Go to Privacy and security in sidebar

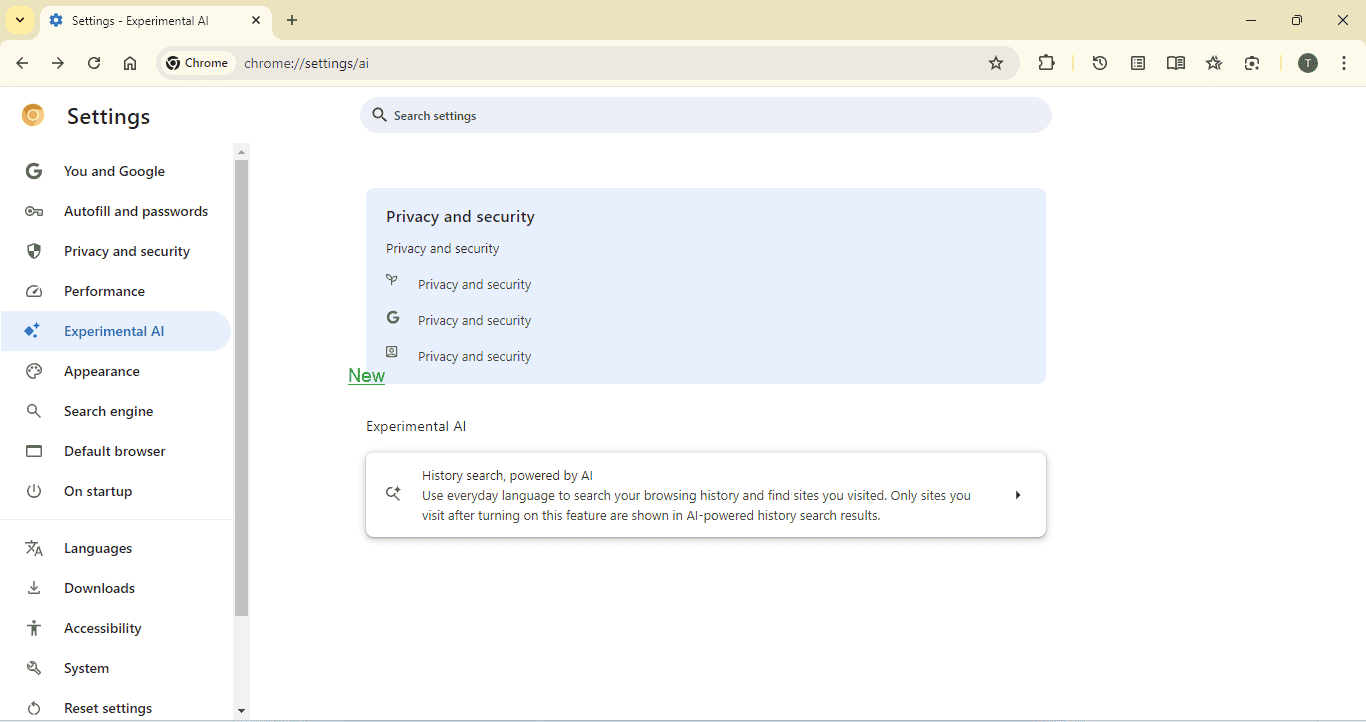click(115, 251)
